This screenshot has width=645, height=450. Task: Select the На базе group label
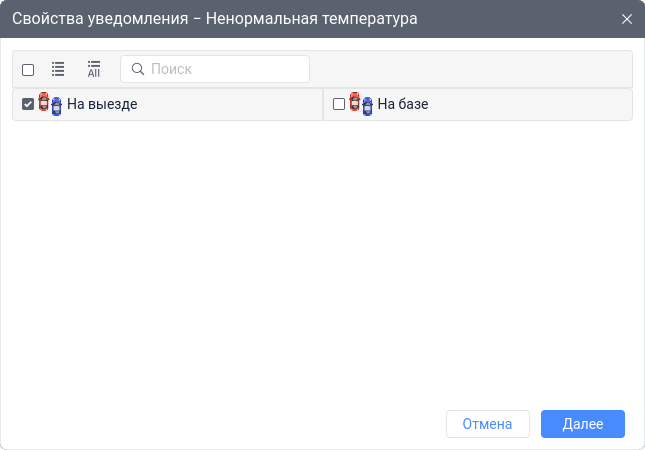pyautogui.click(x=403, y=104)
